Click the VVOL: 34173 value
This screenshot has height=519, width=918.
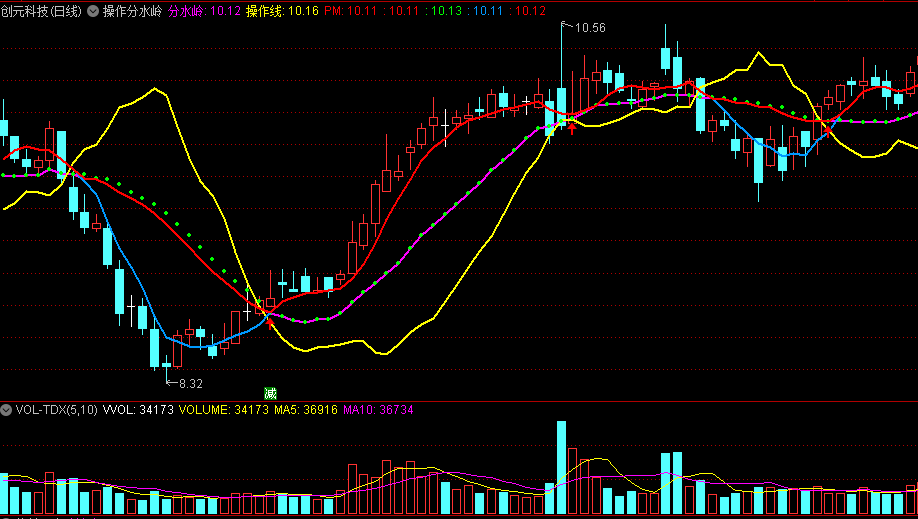click(138, 410)
